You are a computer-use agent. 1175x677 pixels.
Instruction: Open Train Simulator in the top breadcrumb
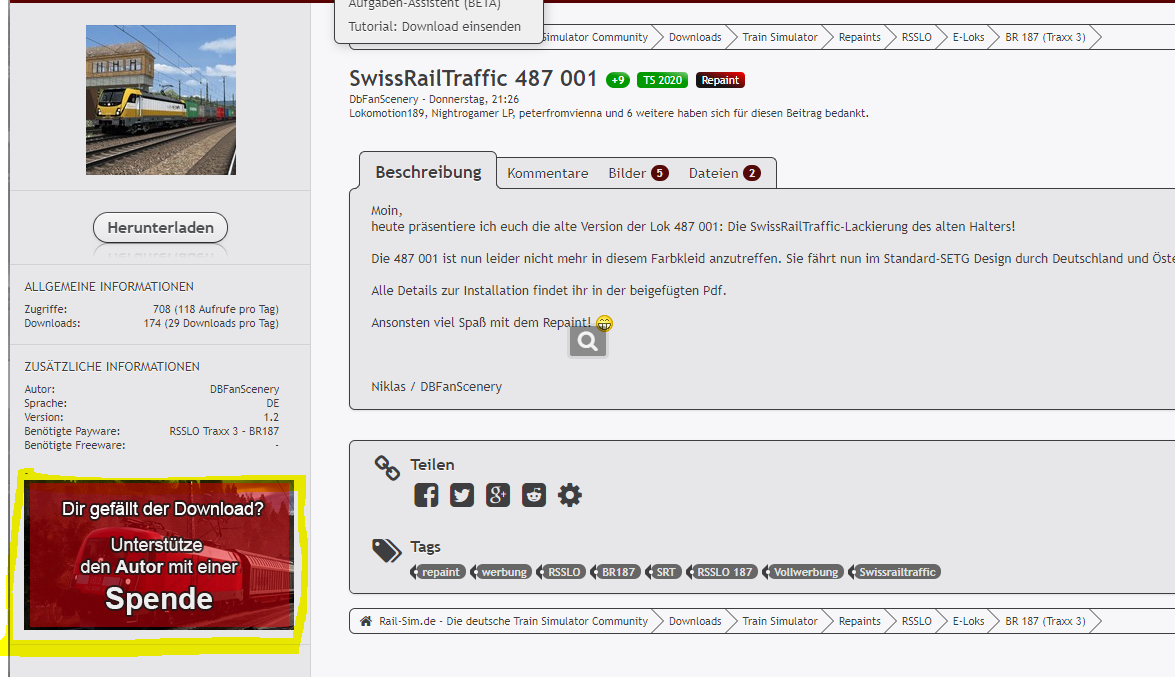779,37
